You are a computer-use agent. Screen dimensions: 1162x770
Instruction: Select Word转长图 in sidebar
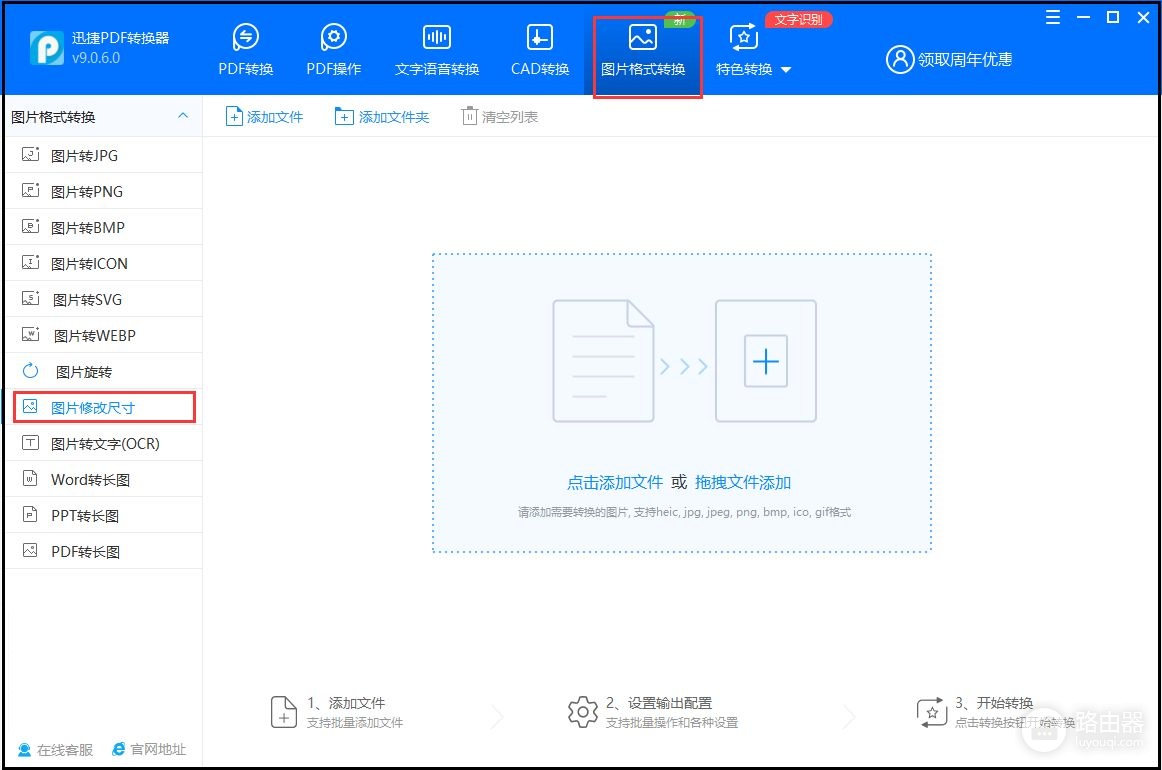coord(104,479)
